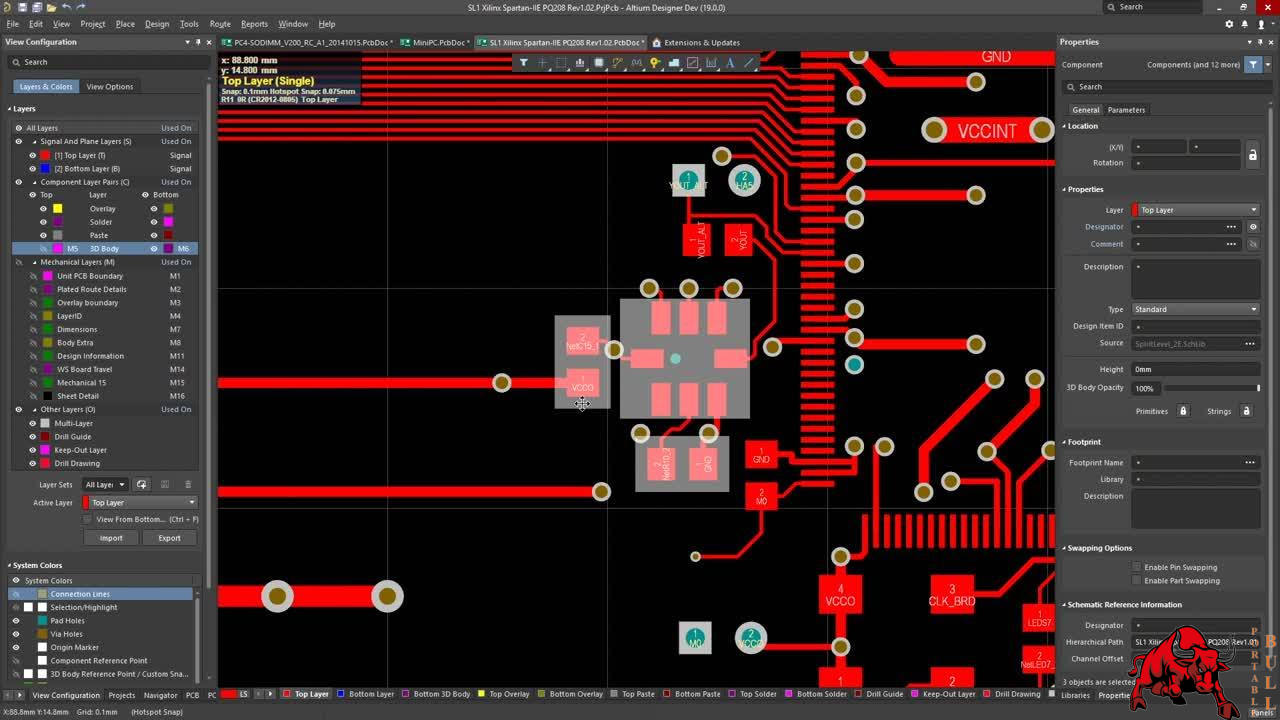Enable the Enable Pin Swapping checkbox
Viewport: 1280px width, 720px height.
coord(1136,567)
